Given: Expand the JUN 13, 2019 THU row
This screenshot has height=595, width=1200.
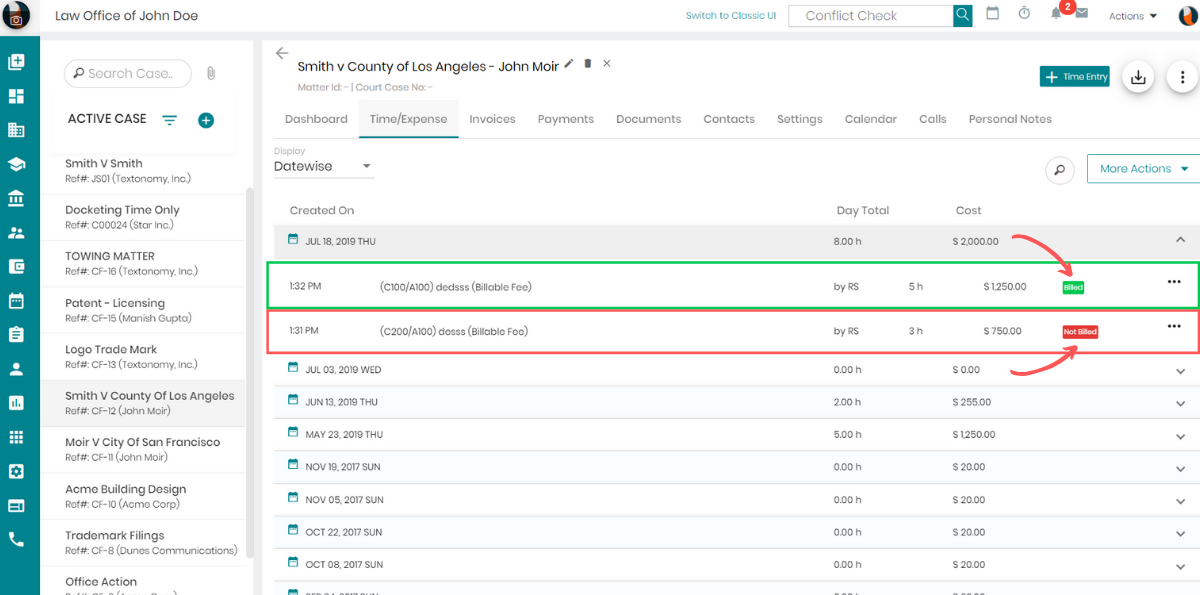Looking at the screenshot, I should click(1181, 403).
